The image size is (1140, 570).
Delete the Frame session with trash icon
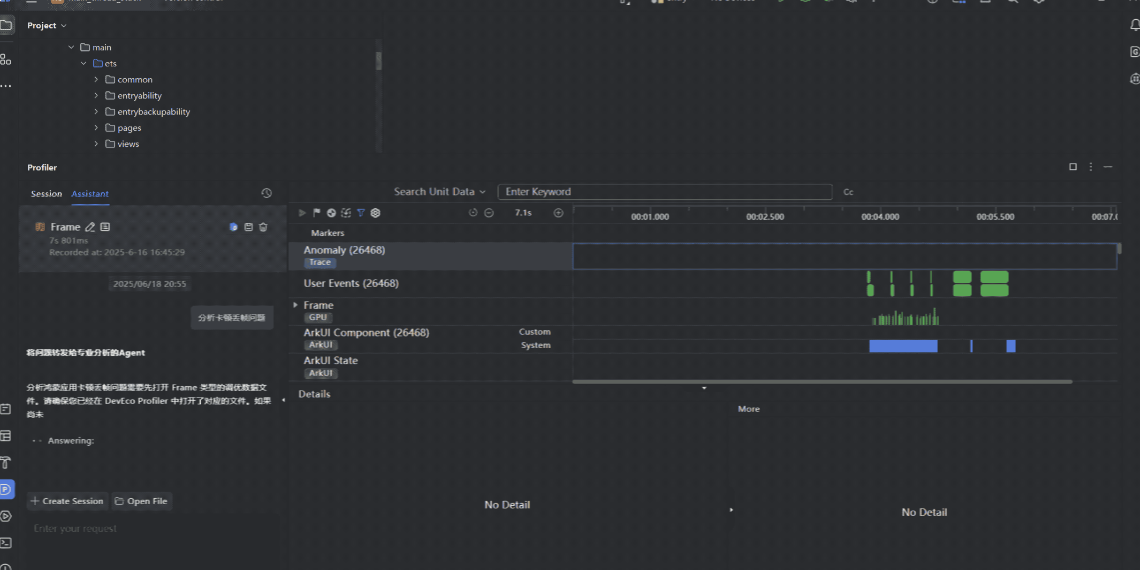[x=263, y=228]
